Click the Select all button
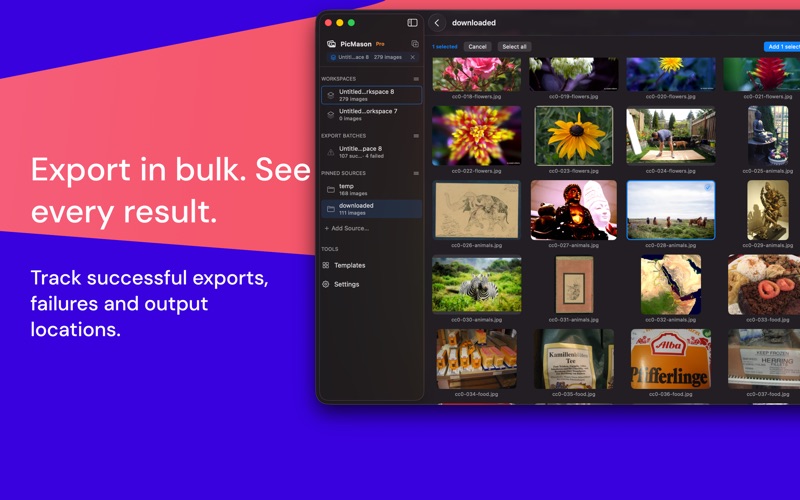The height and width of the screenshot is (500, 800). [x=514, y=46]
